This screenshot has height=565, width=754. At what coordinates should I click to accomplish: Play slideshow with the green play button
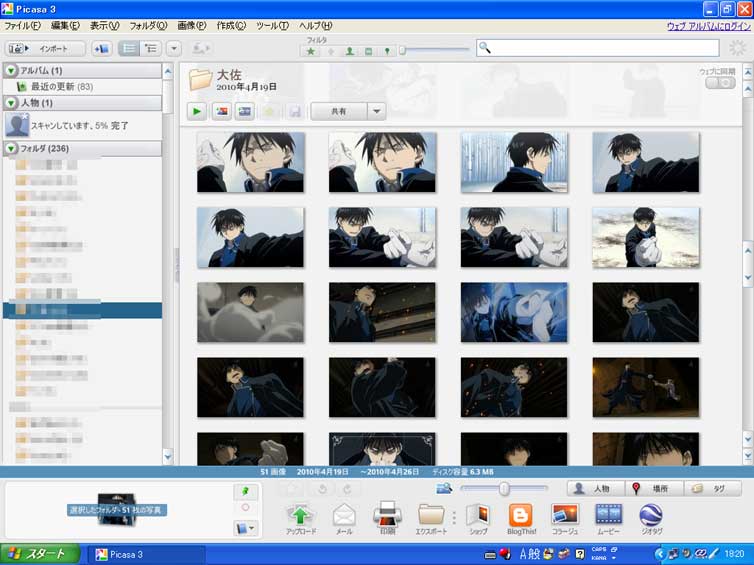[x=197, y=112]
